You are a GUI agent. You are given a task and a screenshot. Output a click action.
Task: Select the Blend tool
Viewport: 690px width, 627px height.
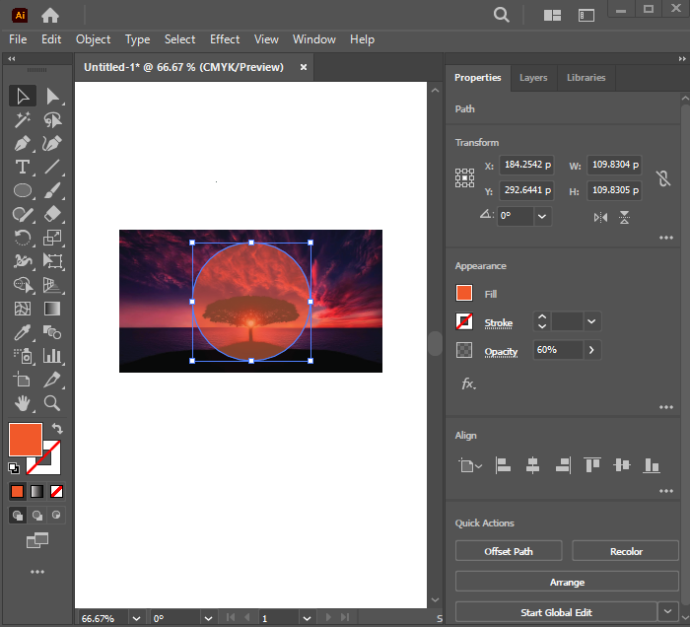coord(52,332)
